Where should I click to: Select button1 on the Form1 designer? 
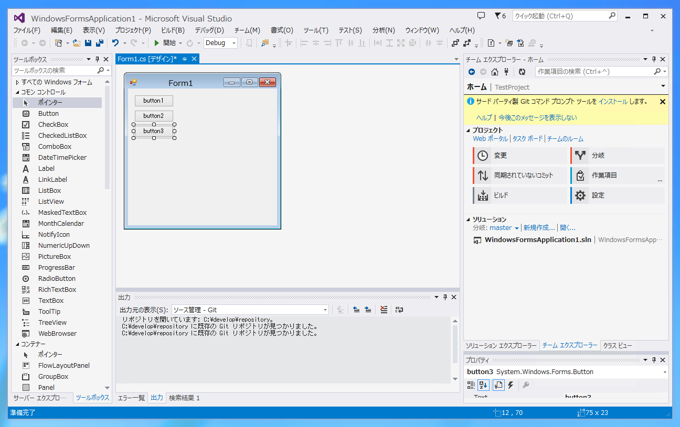click(154, 101)
